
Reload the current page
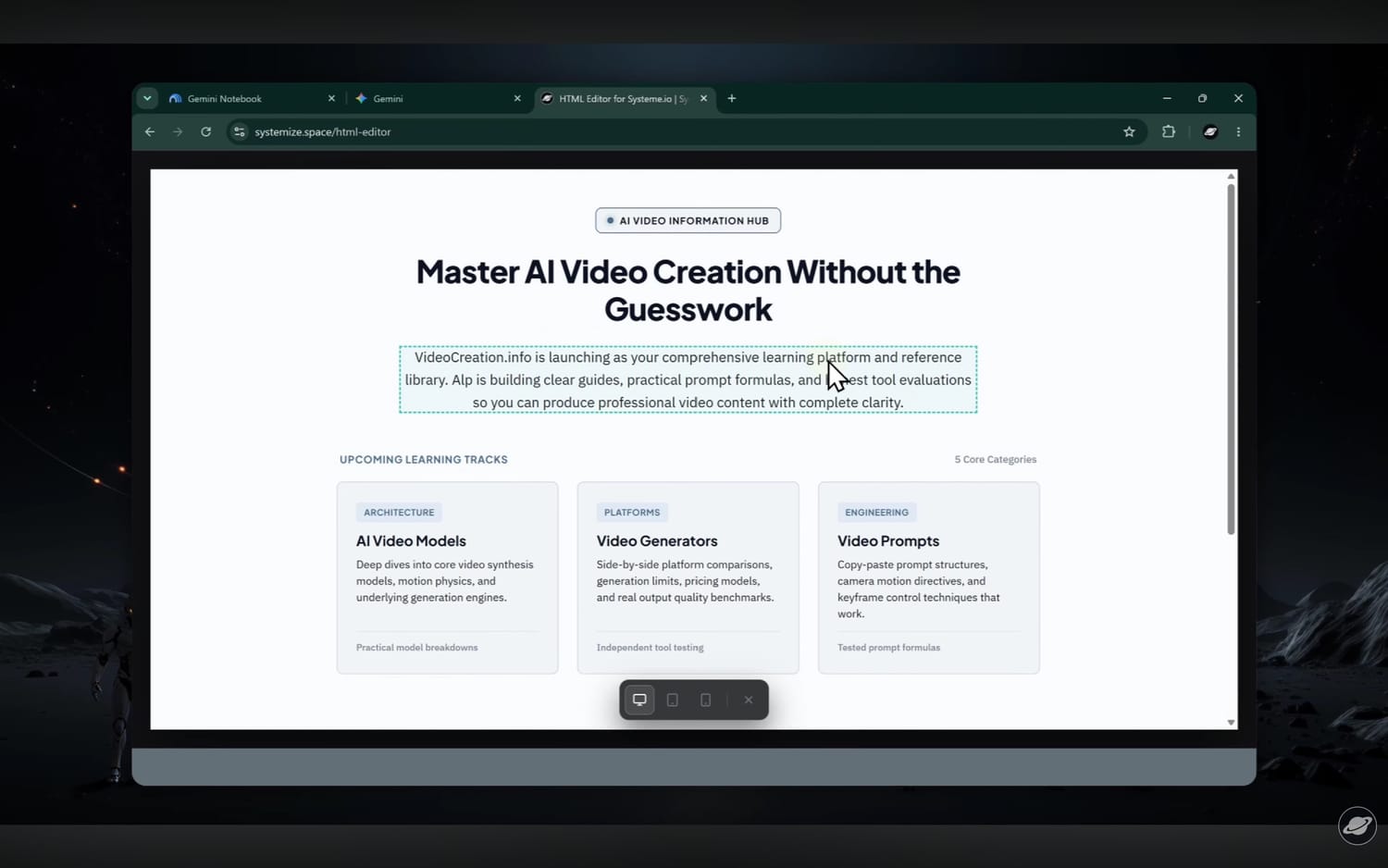pyautogui.click(x=206, y=131)
